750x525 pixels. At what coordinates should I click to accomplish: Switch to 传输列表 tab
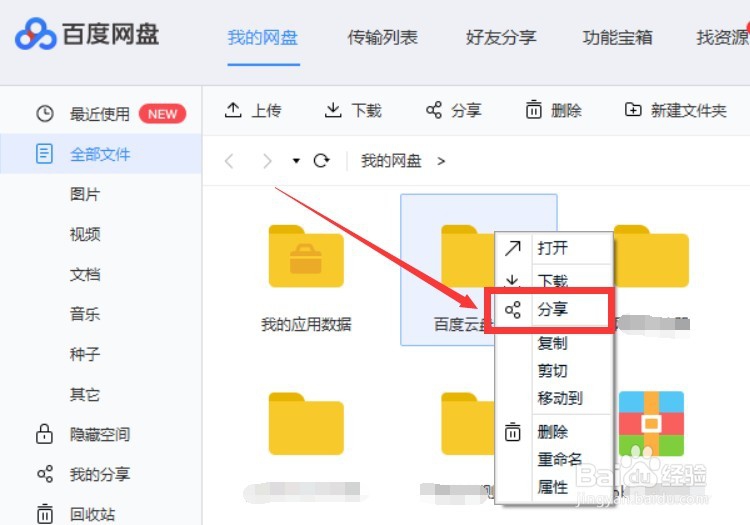pyautogui.click(x=383, y=37)
